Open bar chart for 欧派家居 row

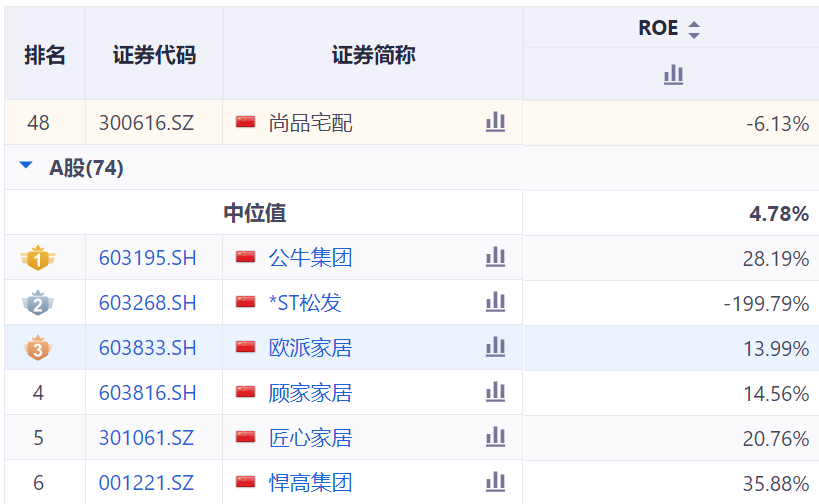pos(495,347)
